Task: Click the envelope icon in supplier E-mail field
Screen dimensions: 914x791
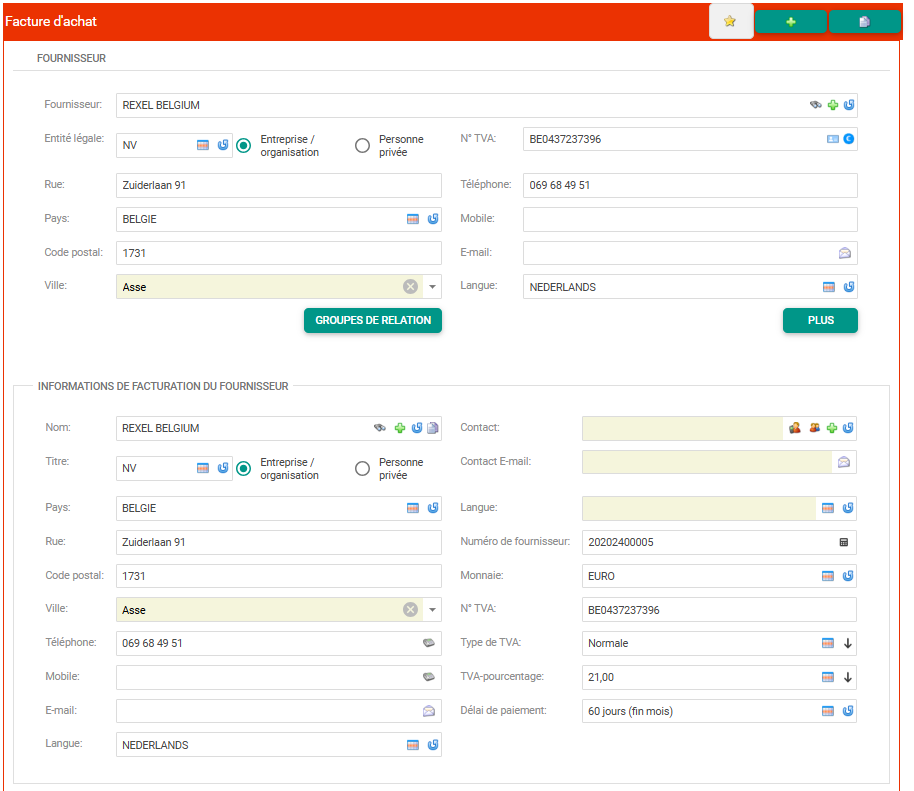Action: (845, 253)
